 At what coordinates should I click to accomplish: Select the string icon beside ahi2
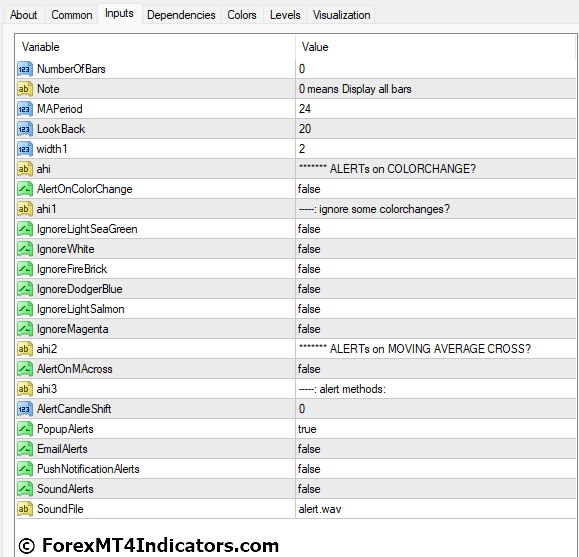pos(25,349)
